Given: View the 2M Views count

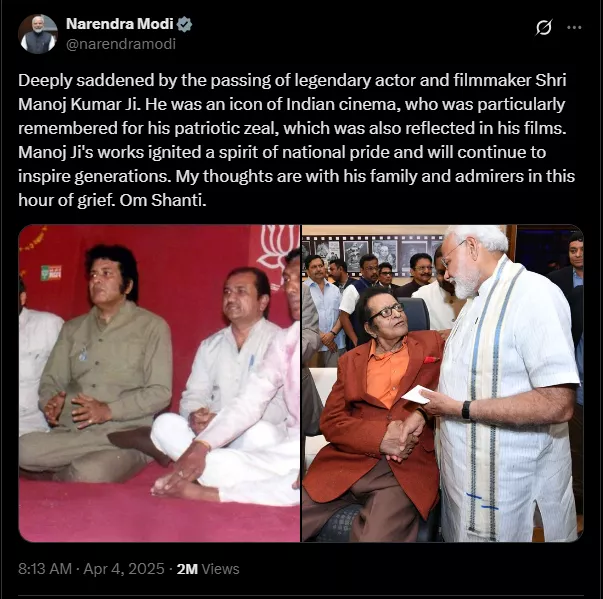Looking at the screenshot, I should click(208, 569).
